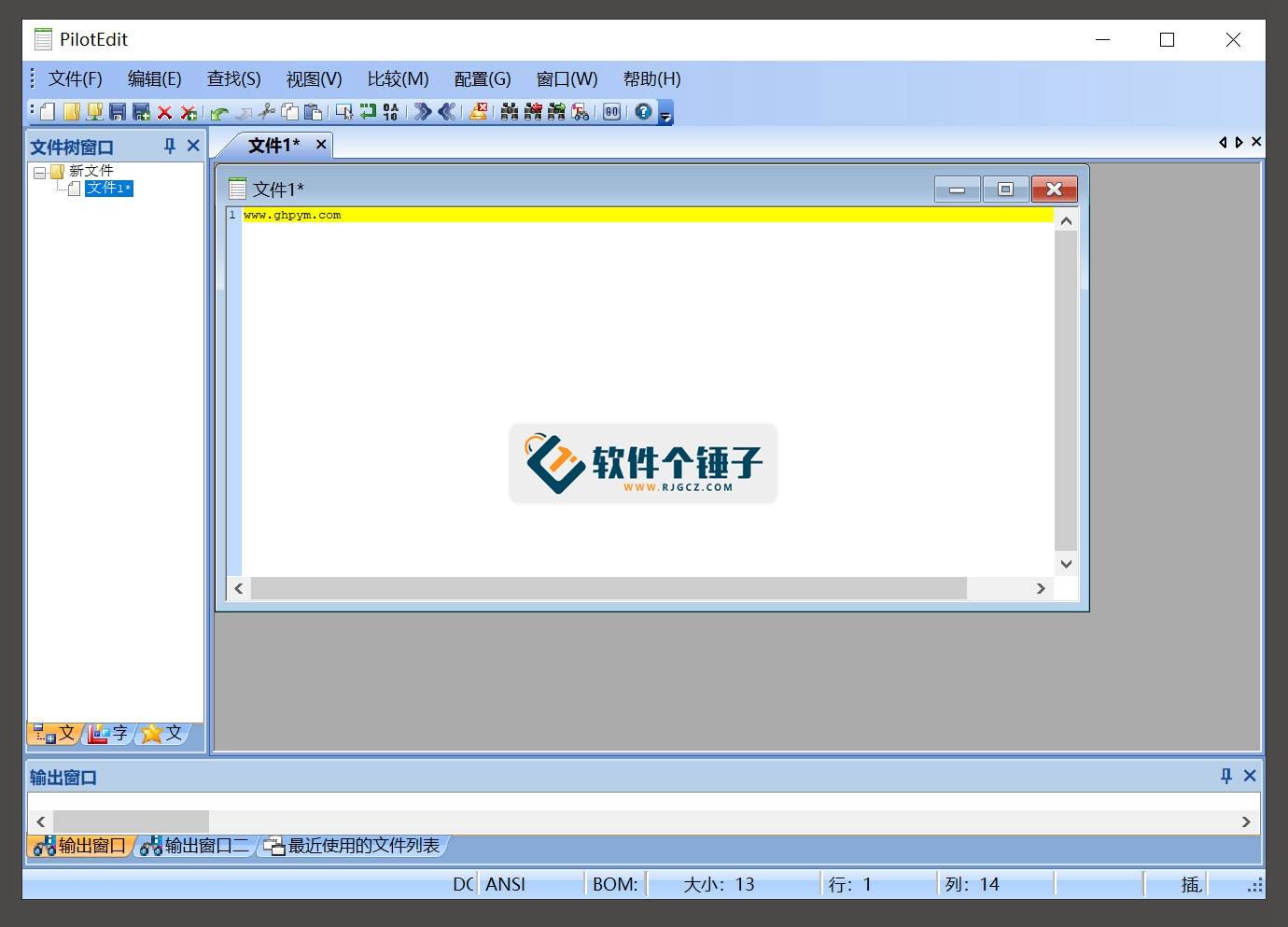Click the indent double right-chevron icon
The image size is (1288, 927).
[423, 112]
